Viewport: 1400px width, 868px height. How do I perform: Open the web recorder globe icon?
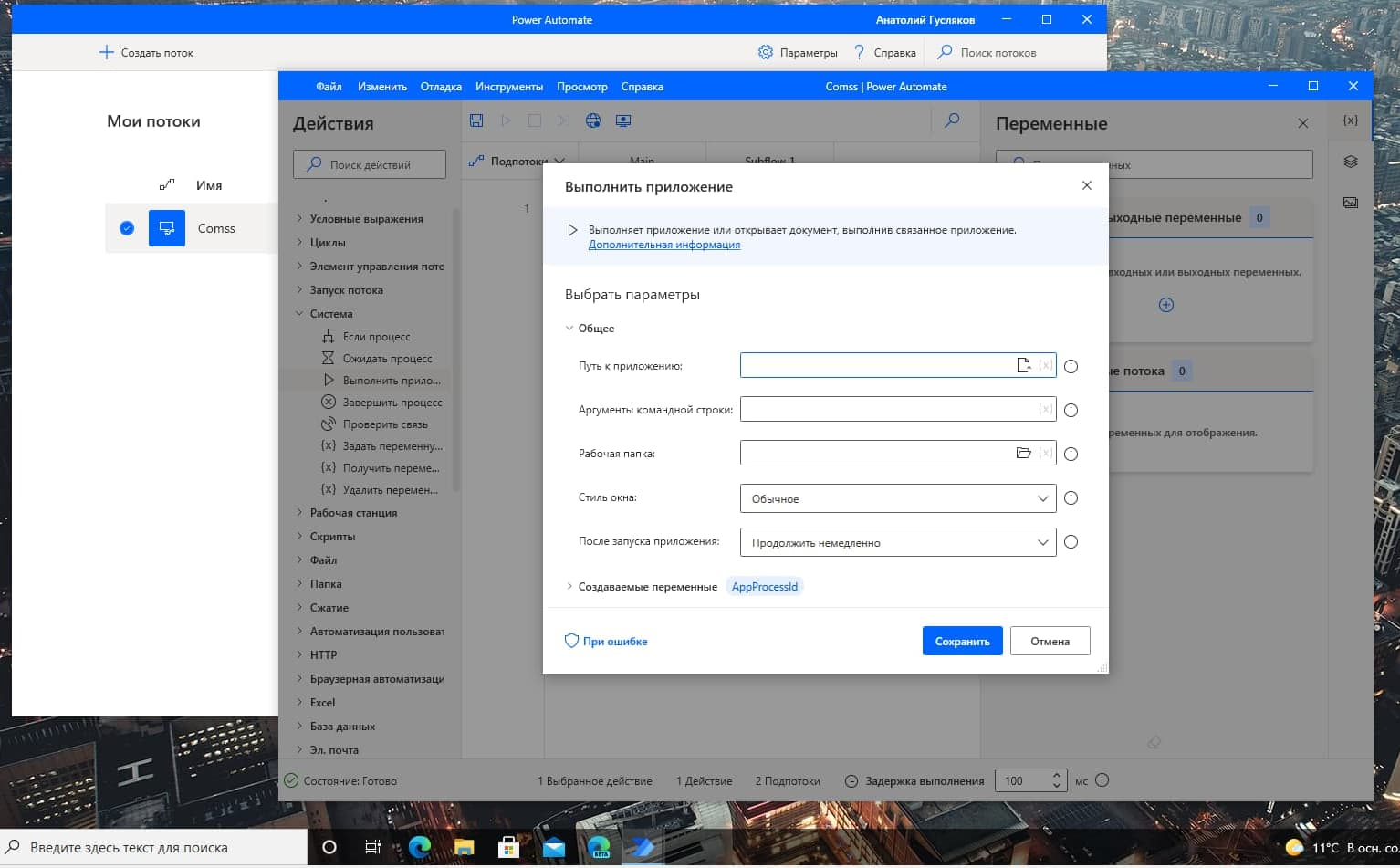pyautogui.click(x=593, y=120)
